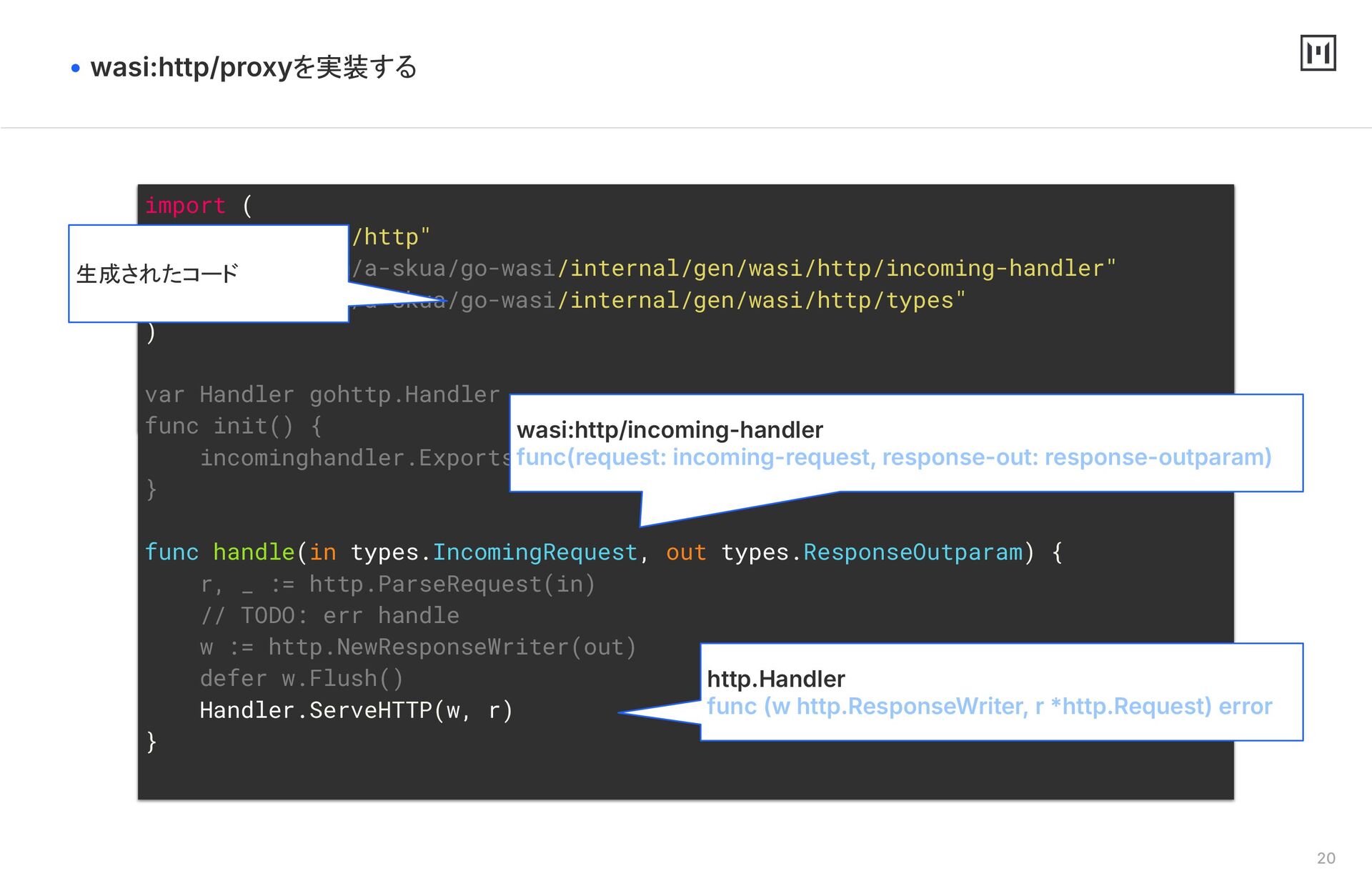Screen dimensions: 1372x886
Task: Click the Handler.ServeHTTP(w, r) code line
Action: click(356, 710)
